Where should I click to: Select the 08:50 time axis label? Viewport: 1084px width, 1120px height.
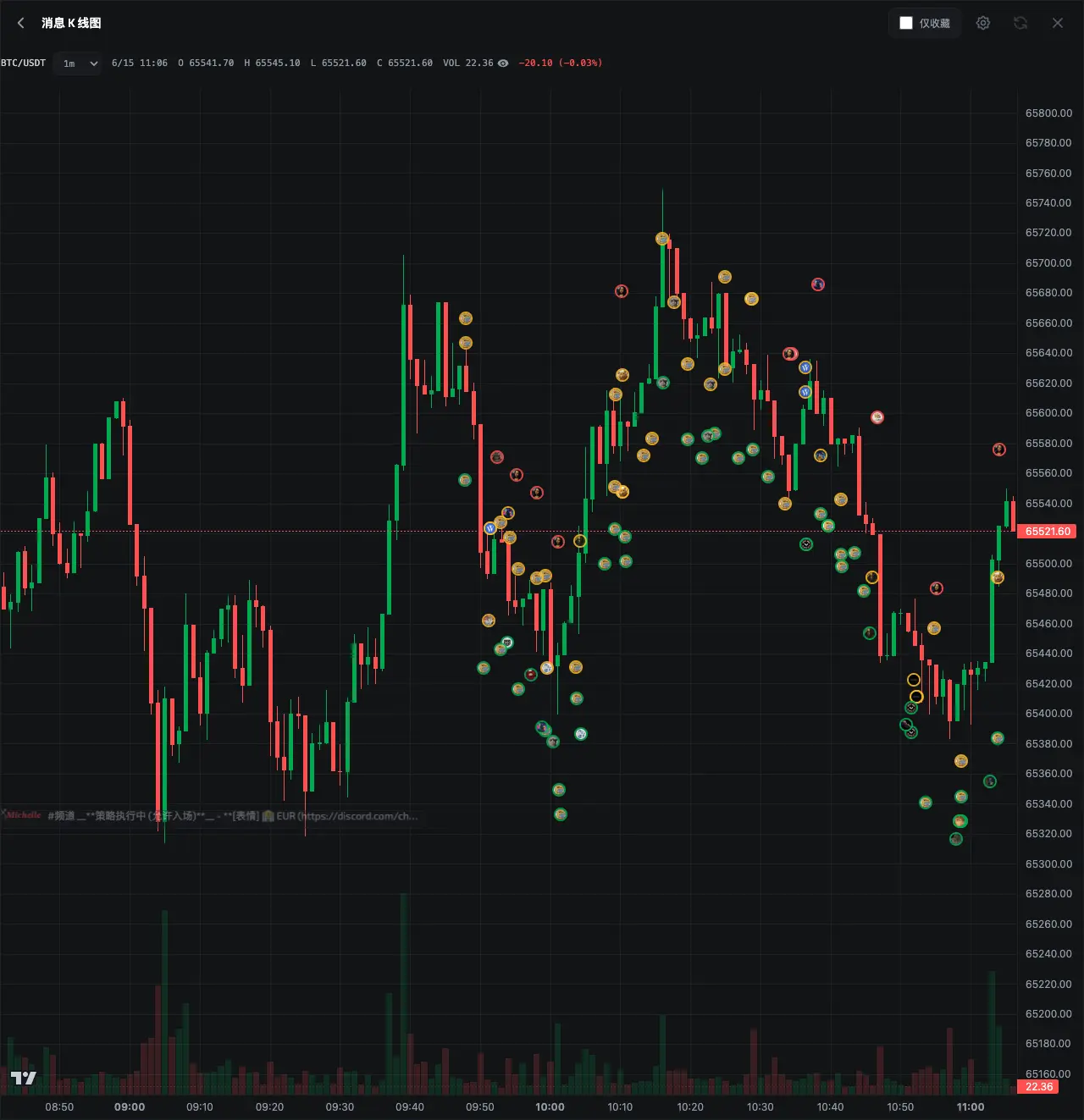(59, 1106)
